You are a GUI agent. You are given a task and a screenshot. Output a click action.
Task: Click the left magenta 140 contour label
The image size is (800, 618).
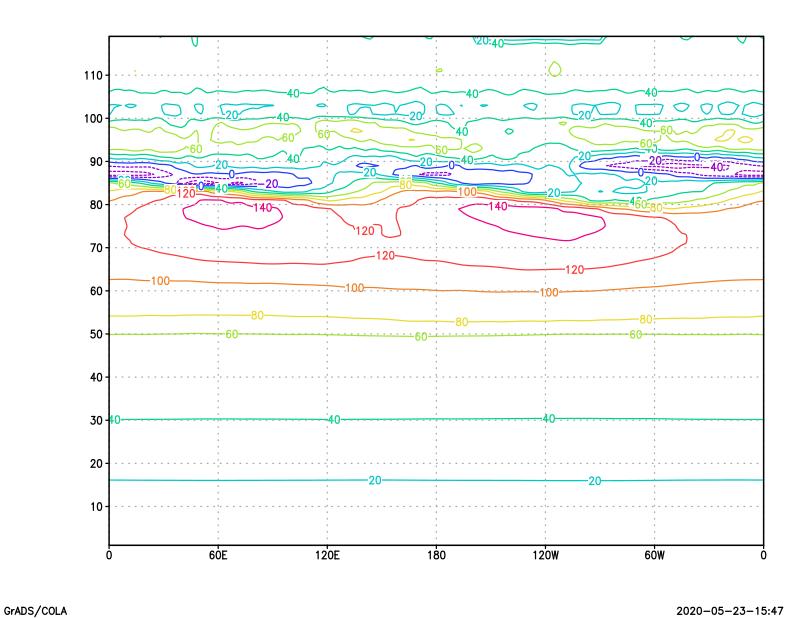pyautogui.click(x=262, y=208)
